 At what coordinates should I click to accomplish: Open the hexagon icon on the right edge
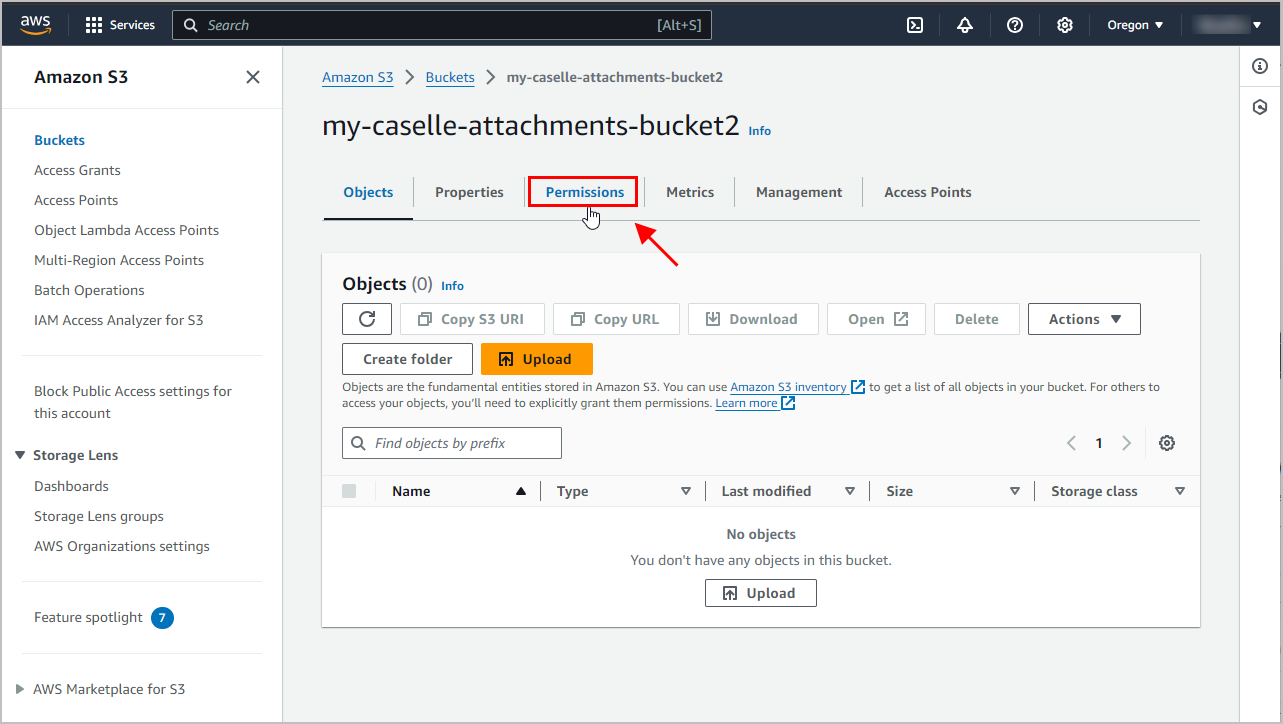pos(1260,107)
